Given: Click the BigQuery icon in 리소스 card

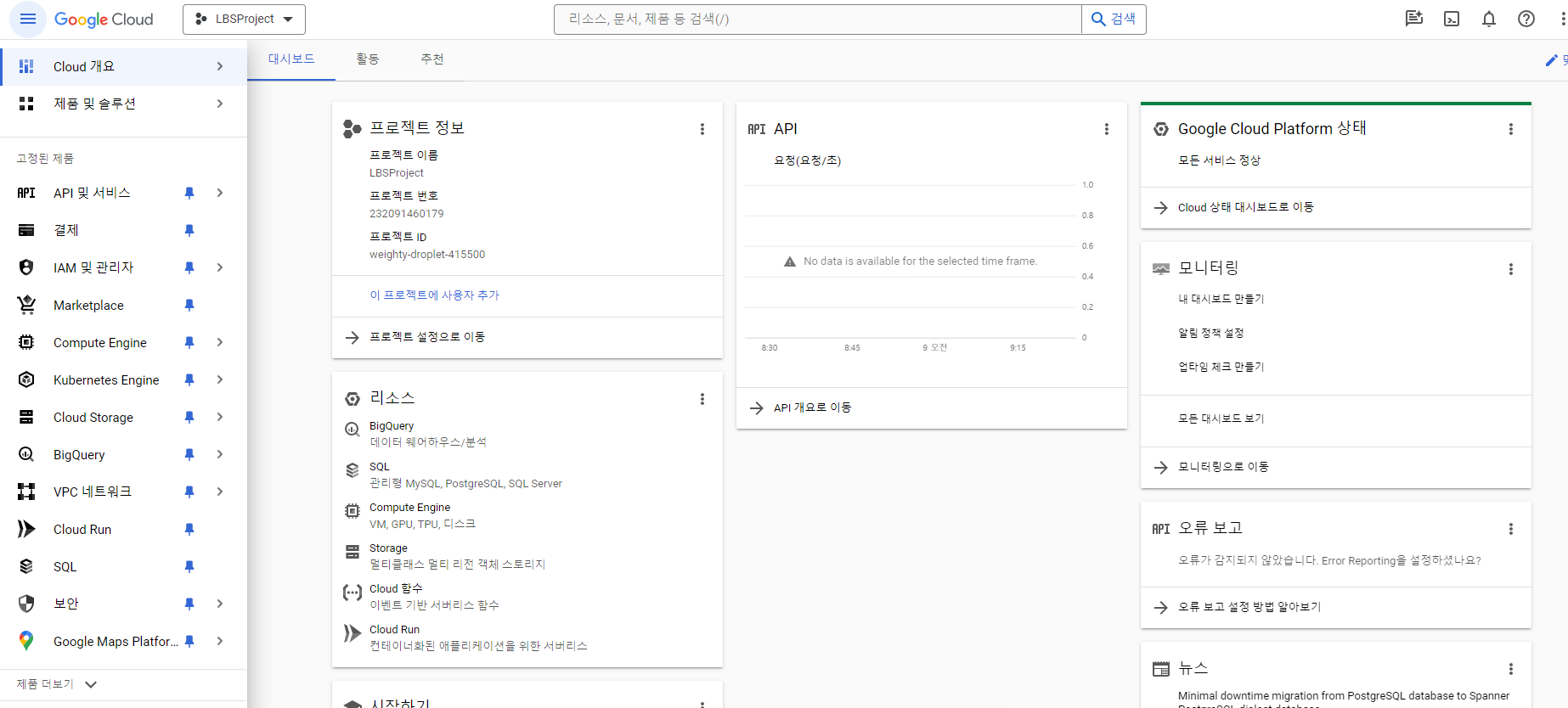Looking at the screenshot, I should point(352,430).
